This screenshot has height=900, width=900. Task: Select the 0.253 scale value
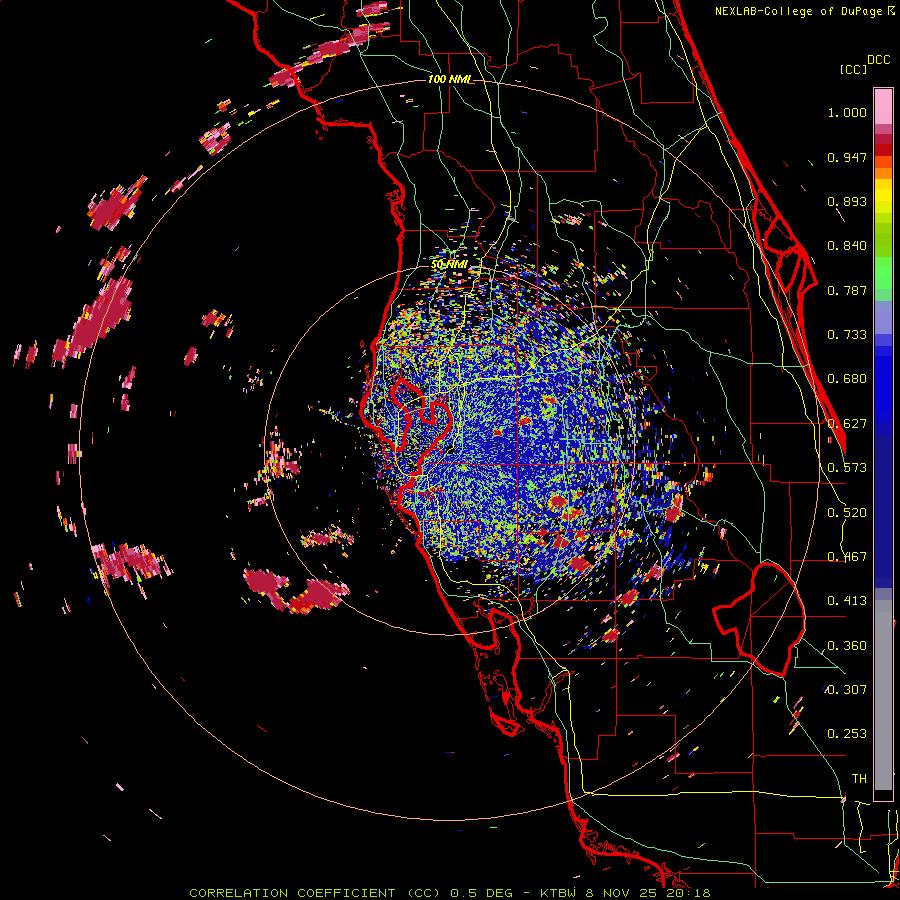(x=847, y=734)
